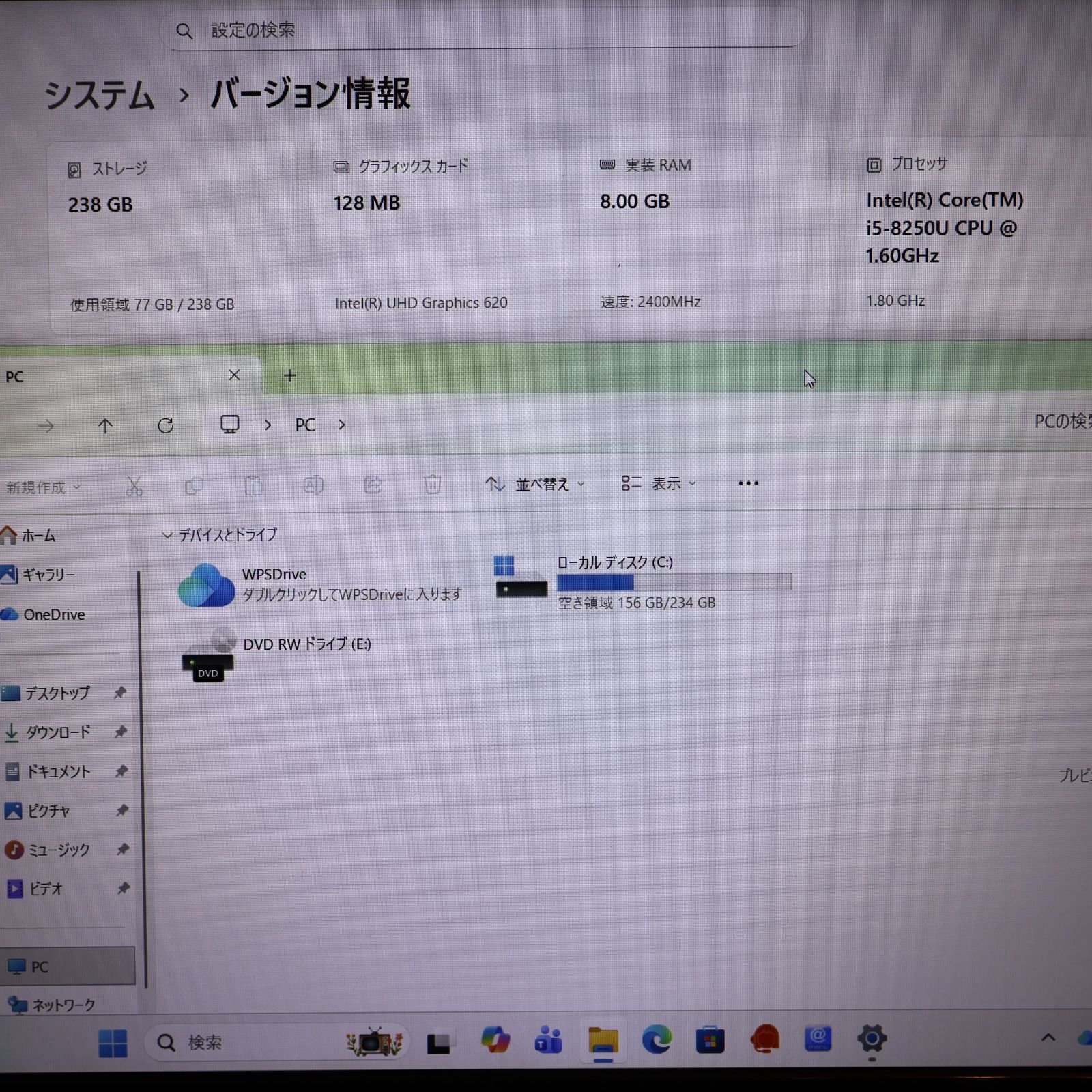Add a new File Explorer tab
The image size is (1092, 1092).
tap(290, 375)
